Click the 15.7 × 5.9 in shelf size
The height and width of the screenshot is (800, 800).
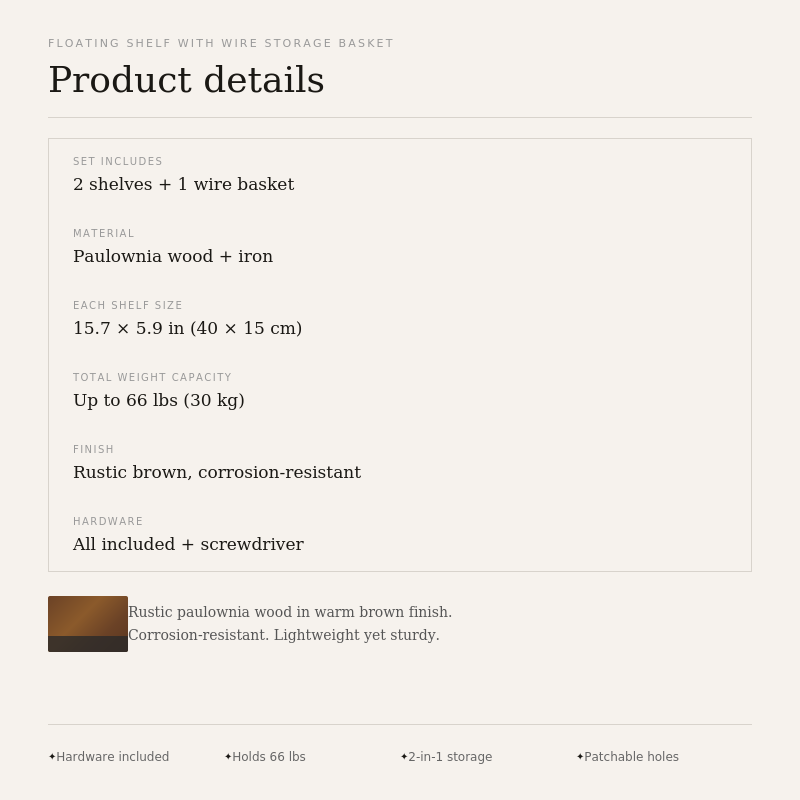tap(188, 328)
